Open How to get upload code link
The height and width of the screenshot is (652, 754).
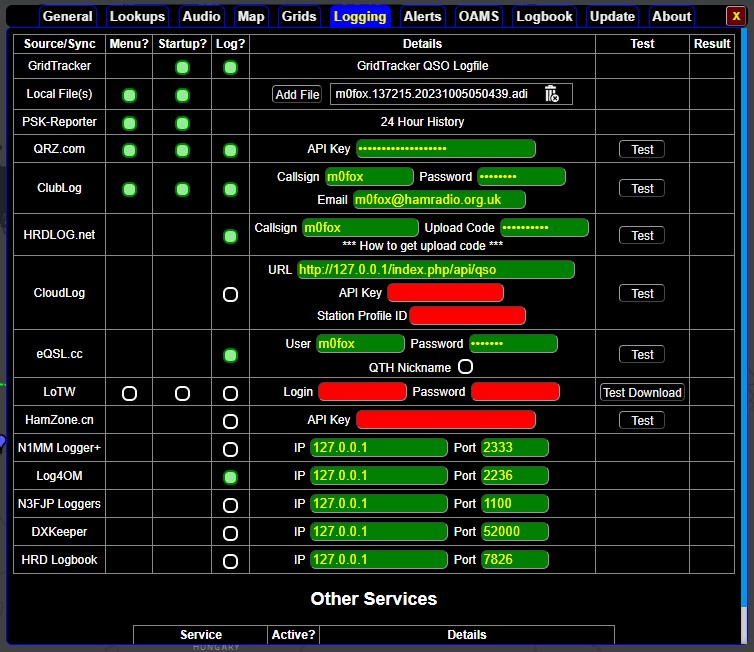422,246
